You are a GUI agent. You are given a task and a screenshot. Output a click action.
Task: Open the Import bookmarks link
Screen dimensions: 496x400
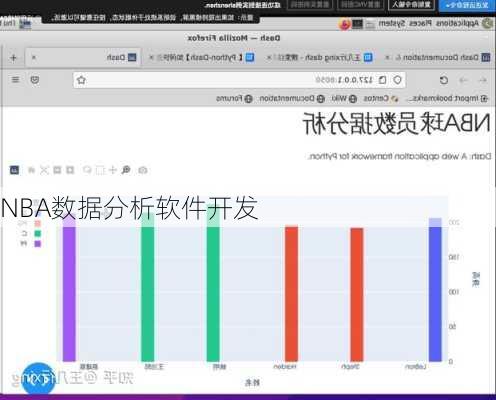(x=448, y=99)
